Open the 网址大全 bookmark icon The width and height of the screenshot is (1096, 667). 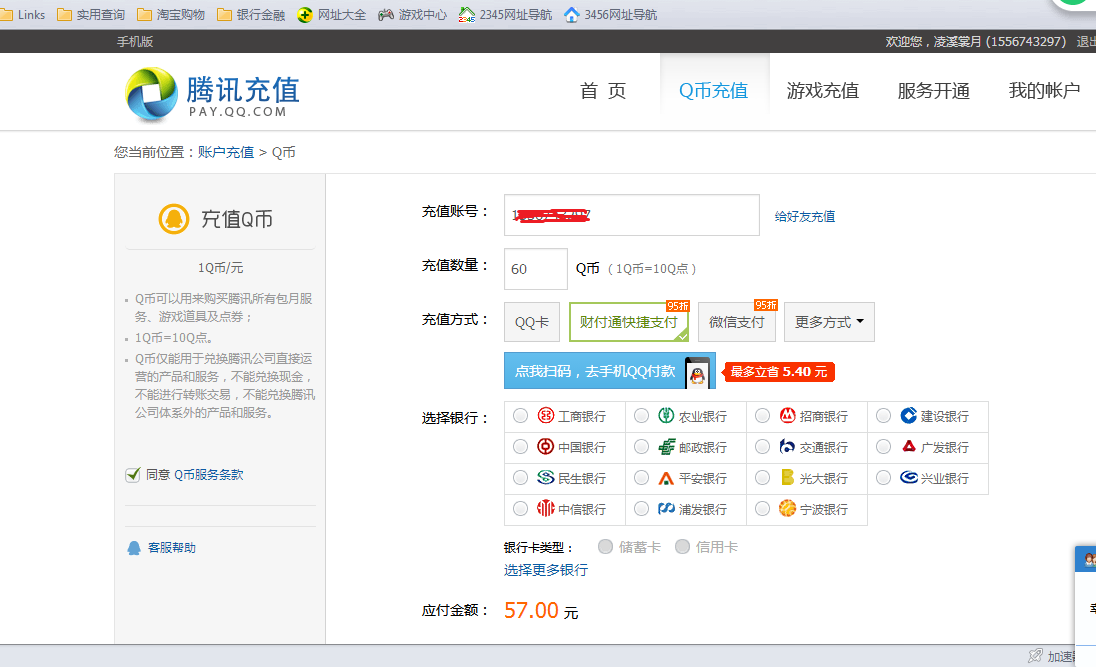[x=305, y=15]
